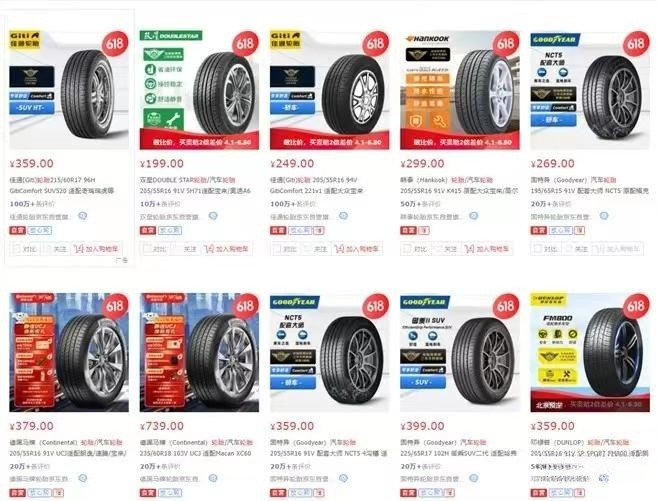Click chat icon under ¥379 Continental tire

coord(83,478)
